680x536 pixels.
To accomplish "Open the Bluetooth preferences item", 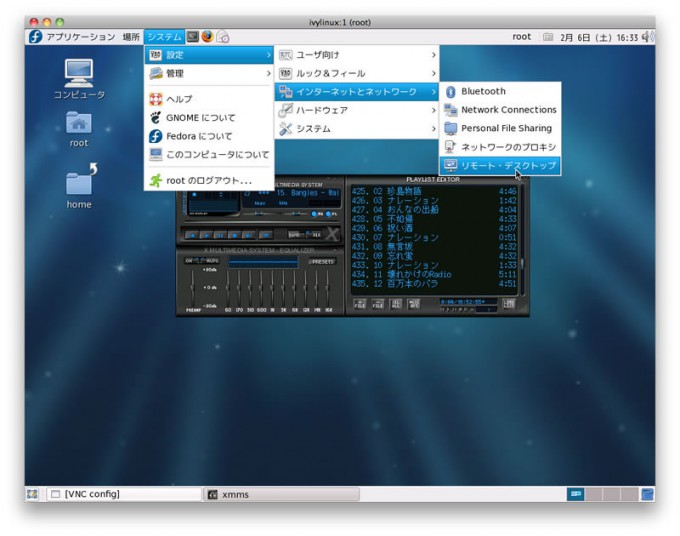I will click(x=500, y=91).
